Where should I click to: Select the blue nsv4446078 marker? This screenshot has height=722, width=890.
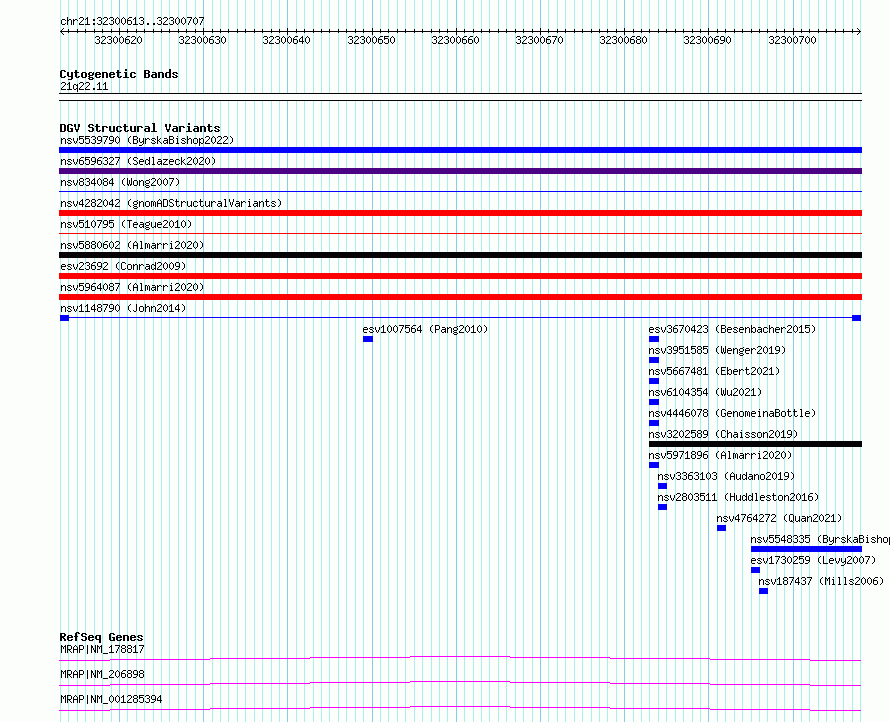pyautogui.click(x=654, y=423)
